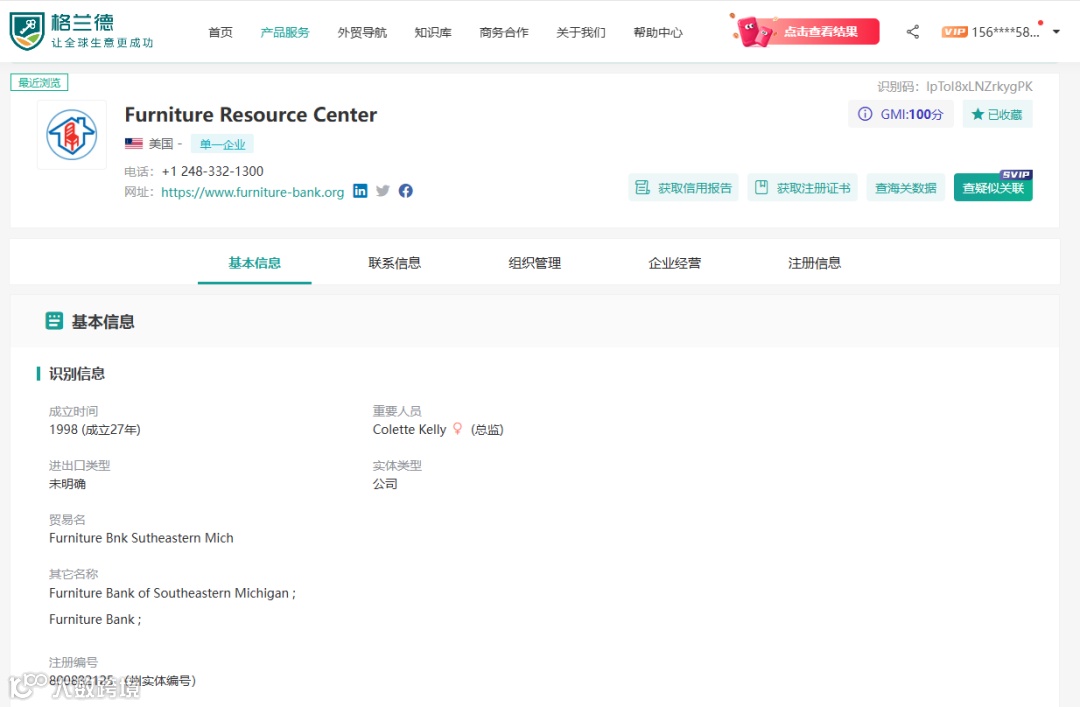Click the GMI info circle icon
The image size is (1080, 707).
(865, 114)
